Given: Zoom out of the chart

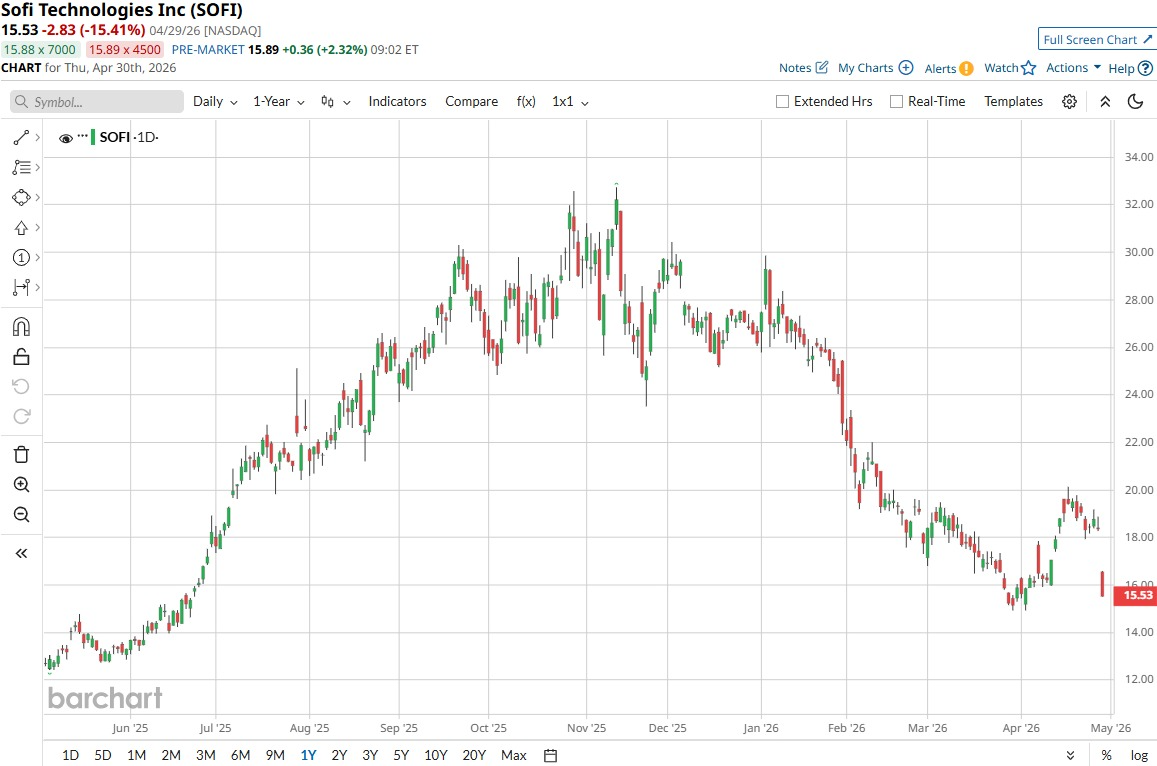Looking at the screenshot, I should (x=21, y=514).
